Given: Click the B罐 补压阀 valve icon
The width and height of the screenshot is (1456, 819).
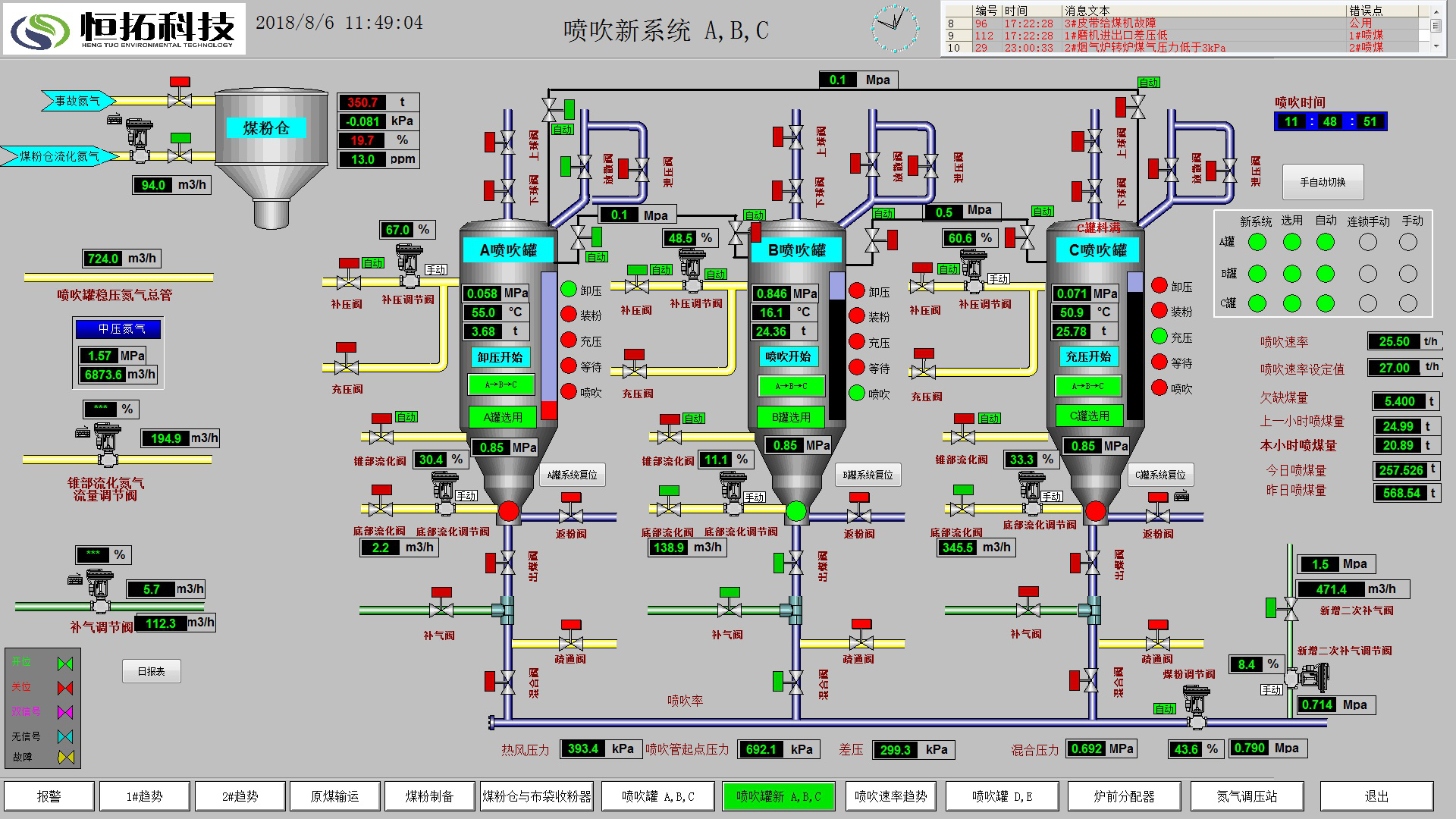Looking at the screenshot, I should (637, 280).
